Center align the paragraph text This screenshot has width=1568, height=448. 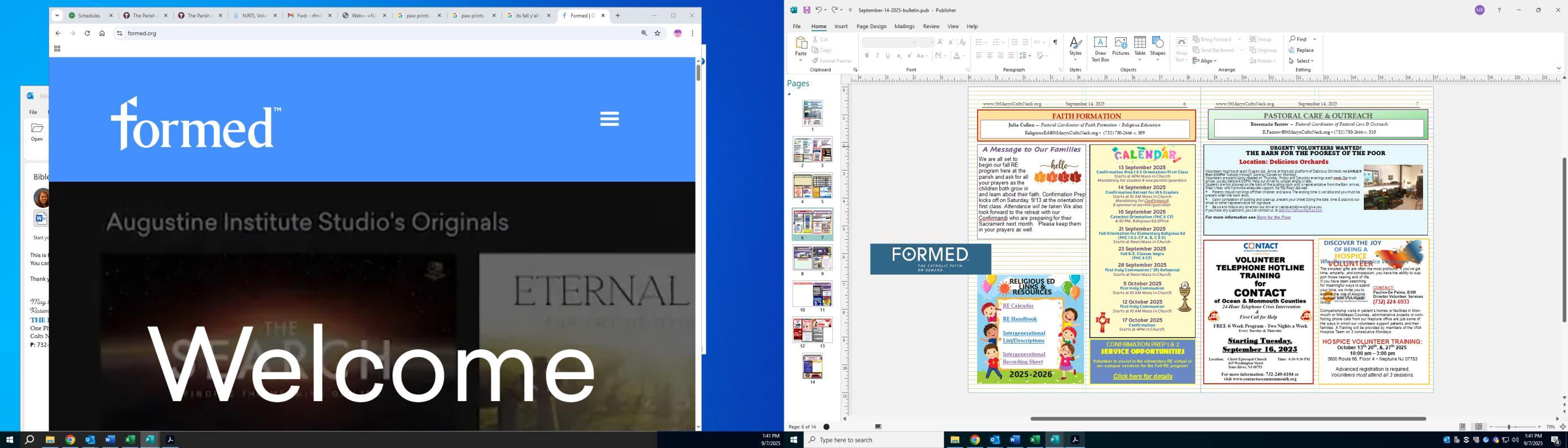(x=989, y=56)
